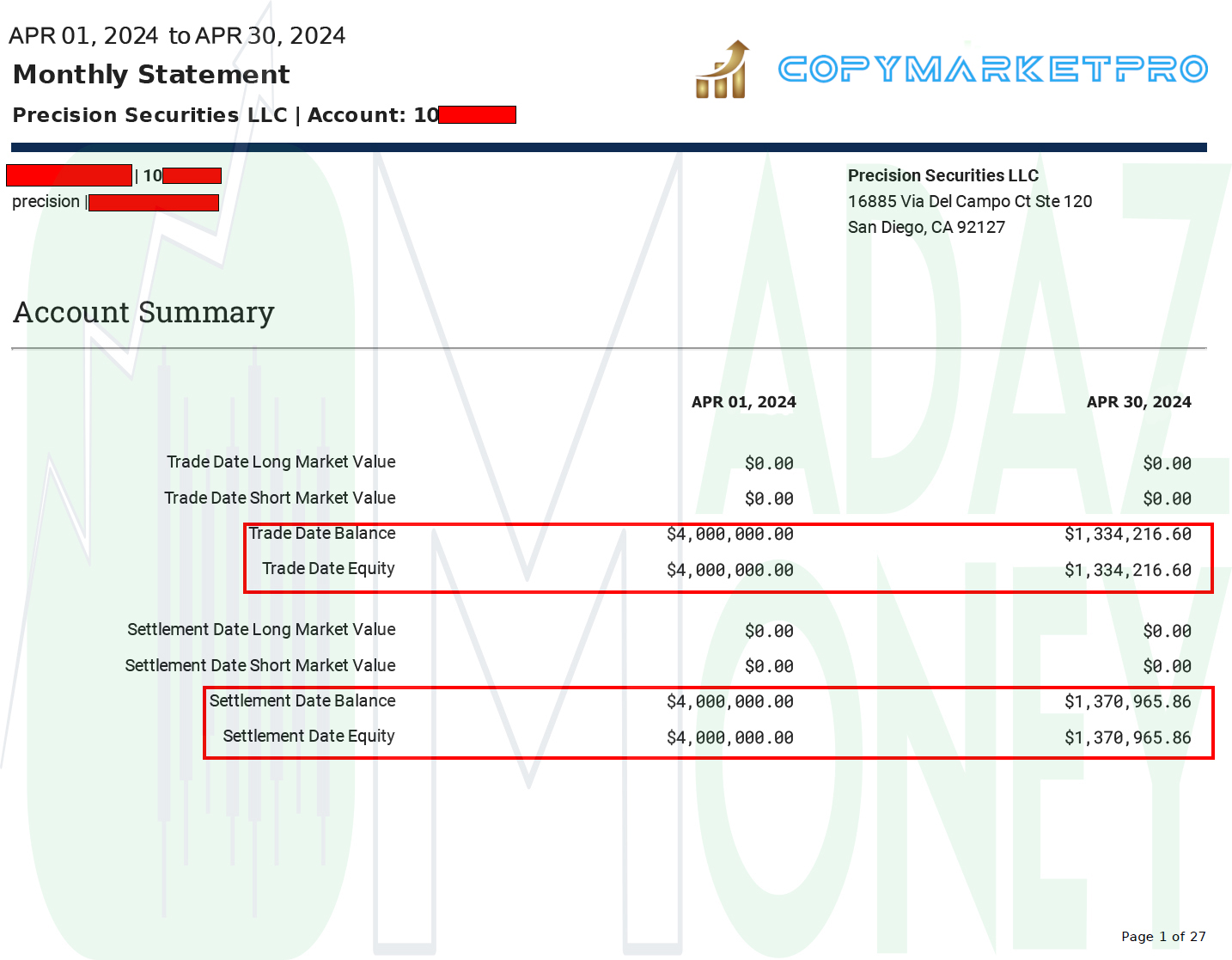Click the word precision under the account holder line
Viewport: 1232px width, 960px height.
[x=46, y=202]
